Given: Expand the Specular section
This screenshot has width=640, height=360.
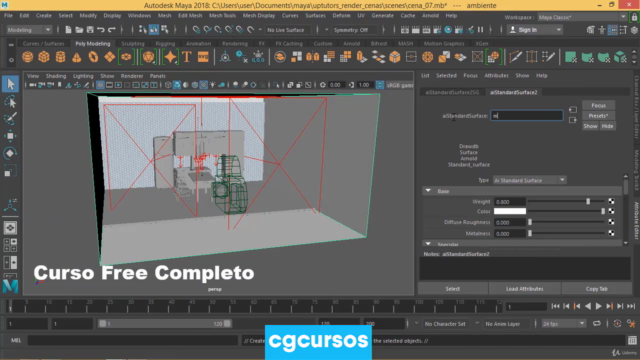Looking at the screenshot, I should click(x=428, y=244).
